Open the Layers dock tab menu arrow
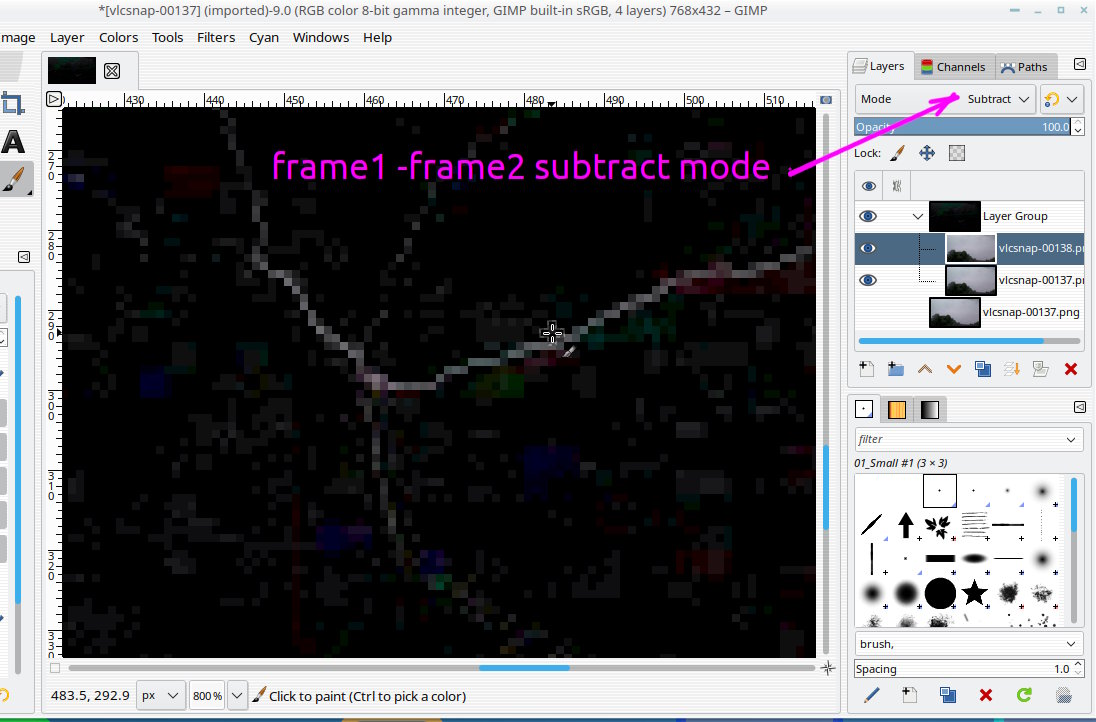The width and height of the screenshot is (1096, 722). (x=1079, y=64)
